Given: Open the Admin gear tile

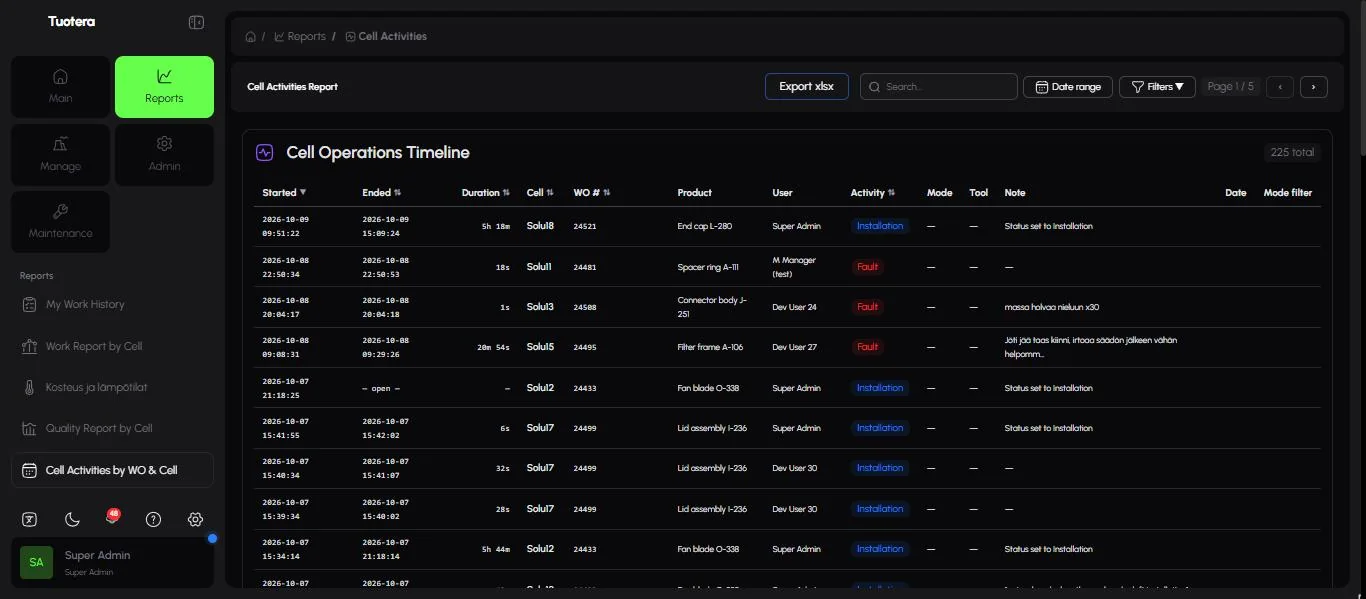Looking at the screenshot, I should click(x=165, y=154).
